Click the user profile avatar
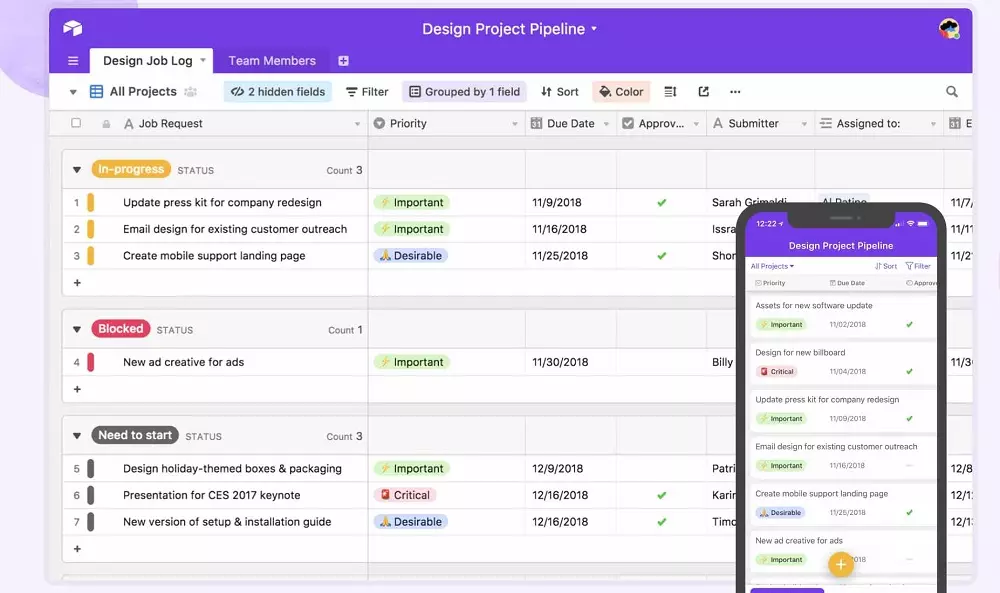Image resolution: width=1000 pixels, height=593 pixels. point(949,29)
